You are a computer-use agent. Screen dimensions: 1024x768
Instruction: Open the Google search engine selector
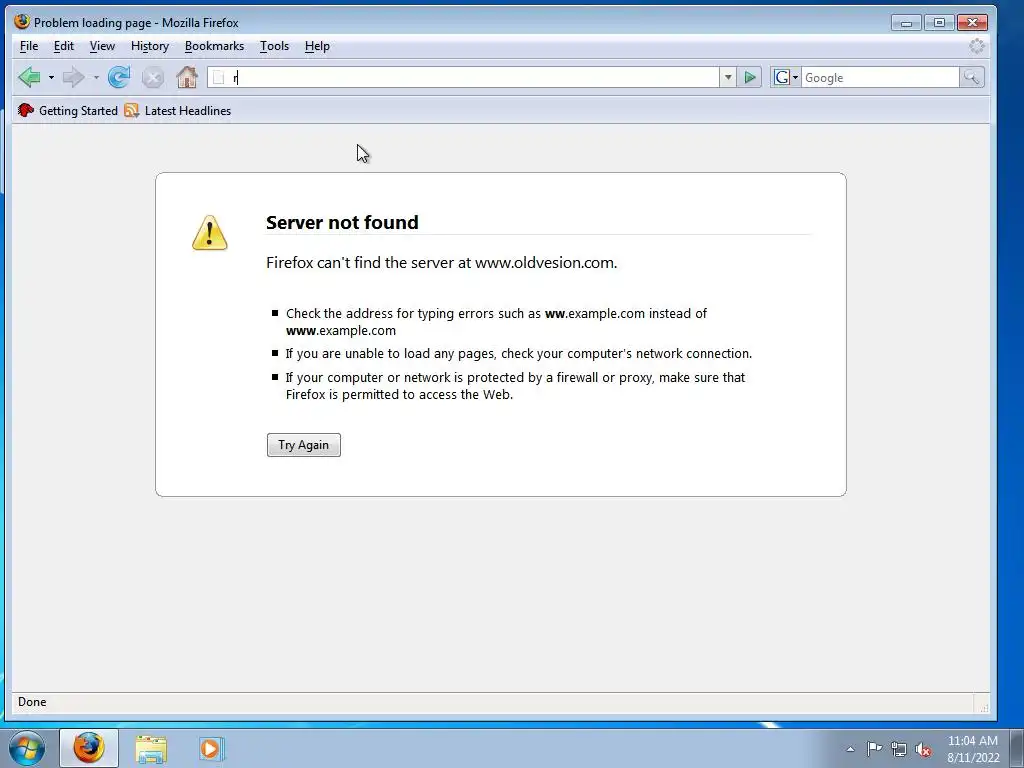[786, 77]
